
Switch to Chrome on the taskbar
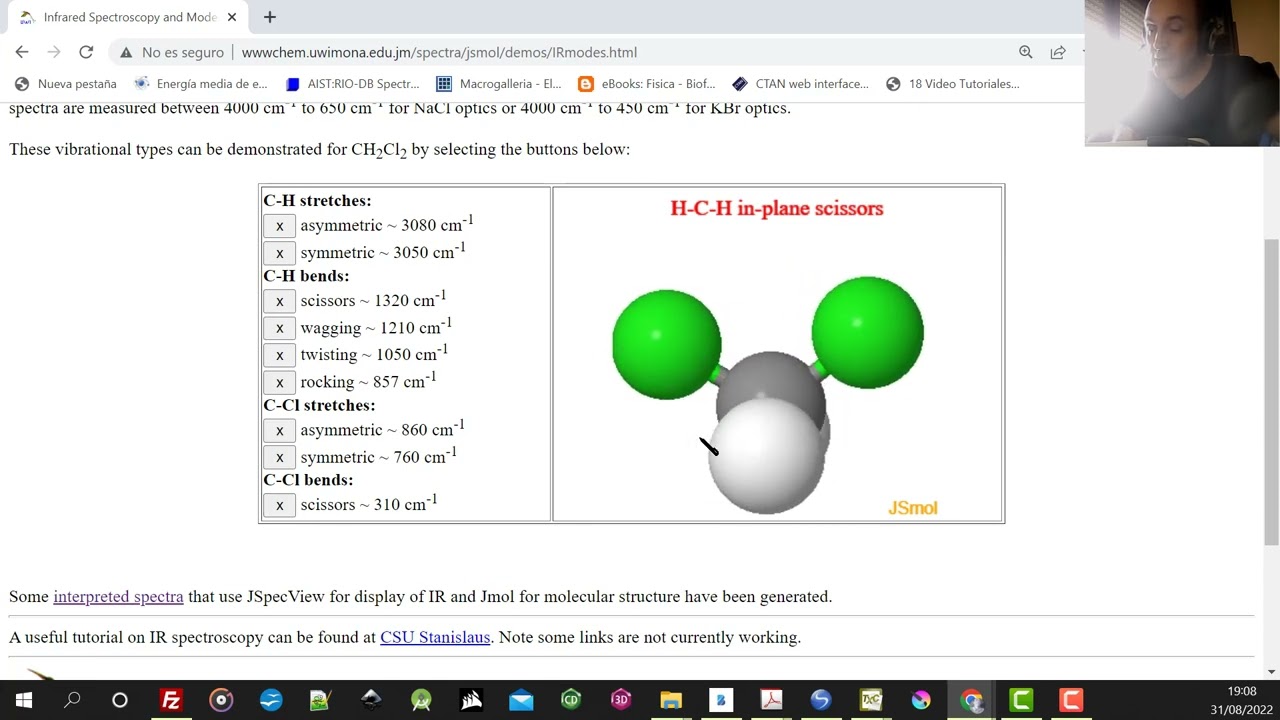pyautogui.click(x=971, y=700)
